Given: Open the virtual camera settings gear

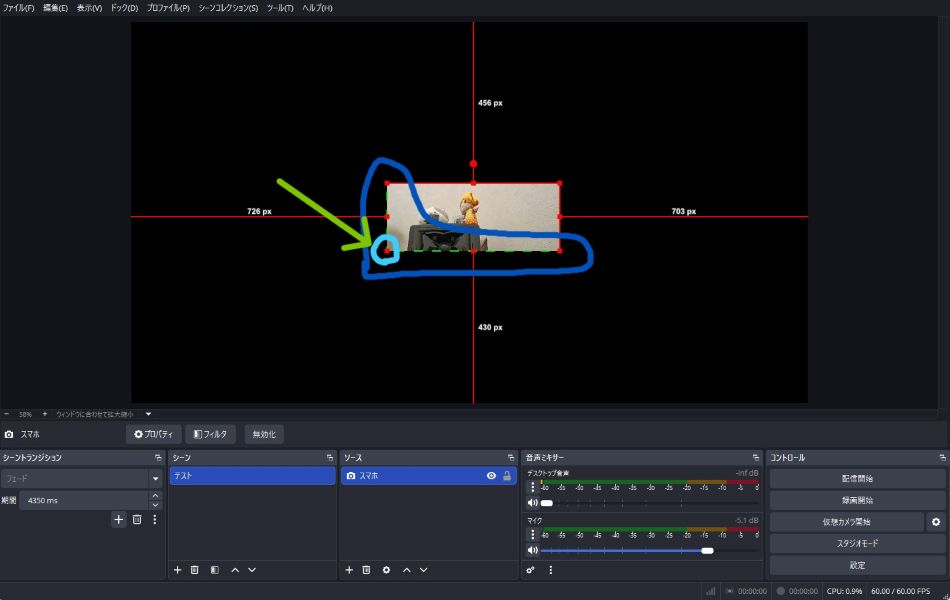Looking at the screenshot, I should coord(936,522).
